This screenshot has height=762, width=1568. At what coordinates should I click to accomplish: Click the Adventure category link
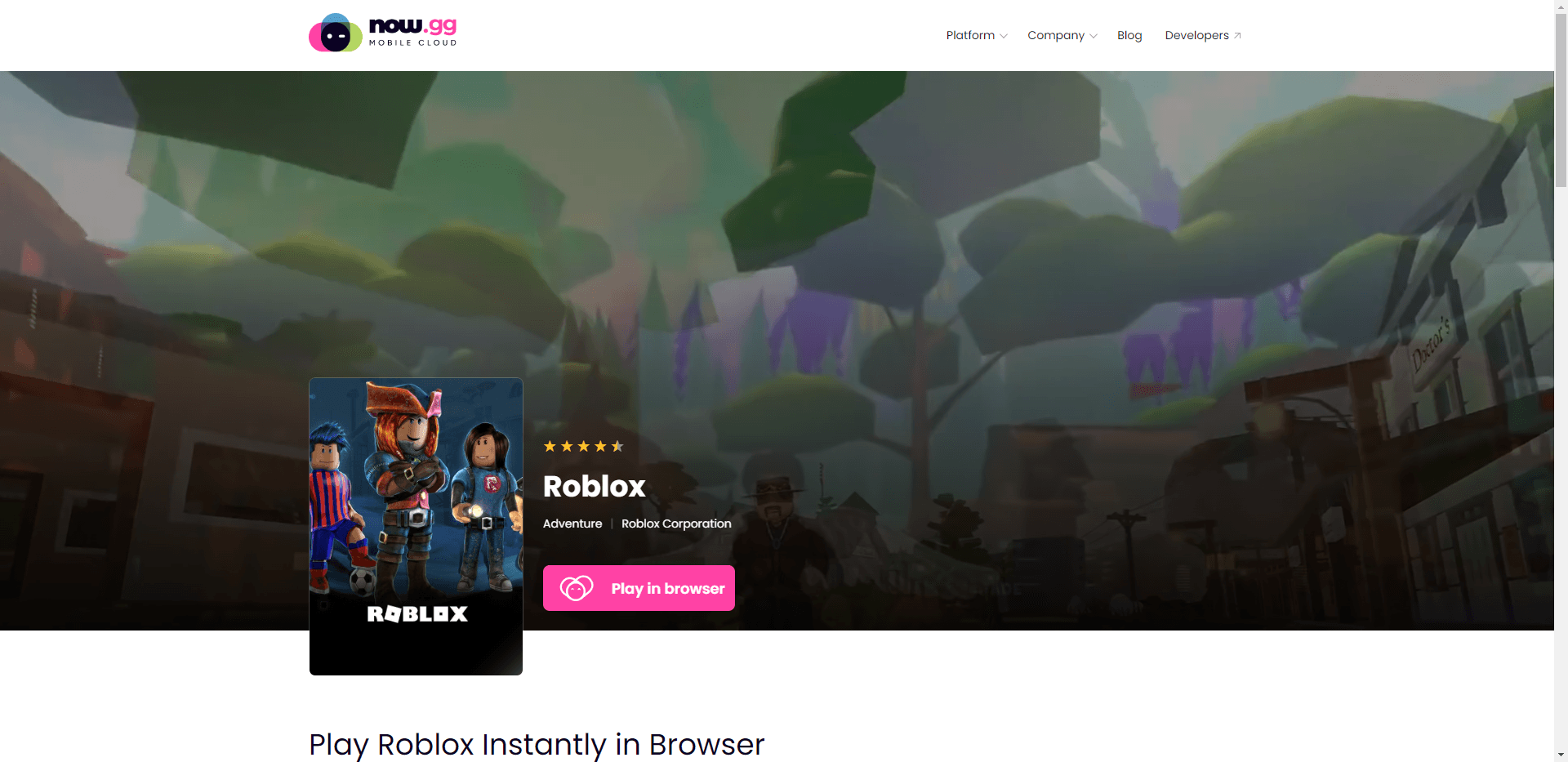point(572,524)
